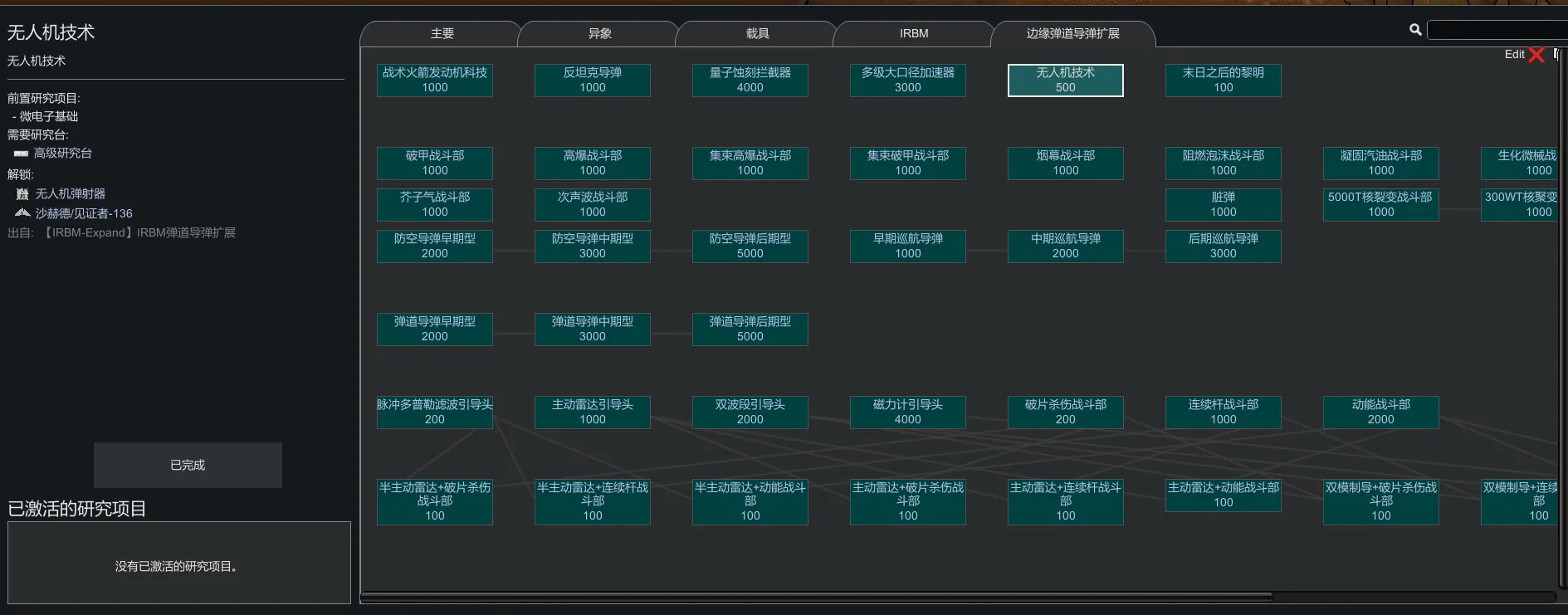The image size is (1568, 615).
Task: Select the 无人机技术 research node
Action: pyautogui.click(x=1065, y=81)
